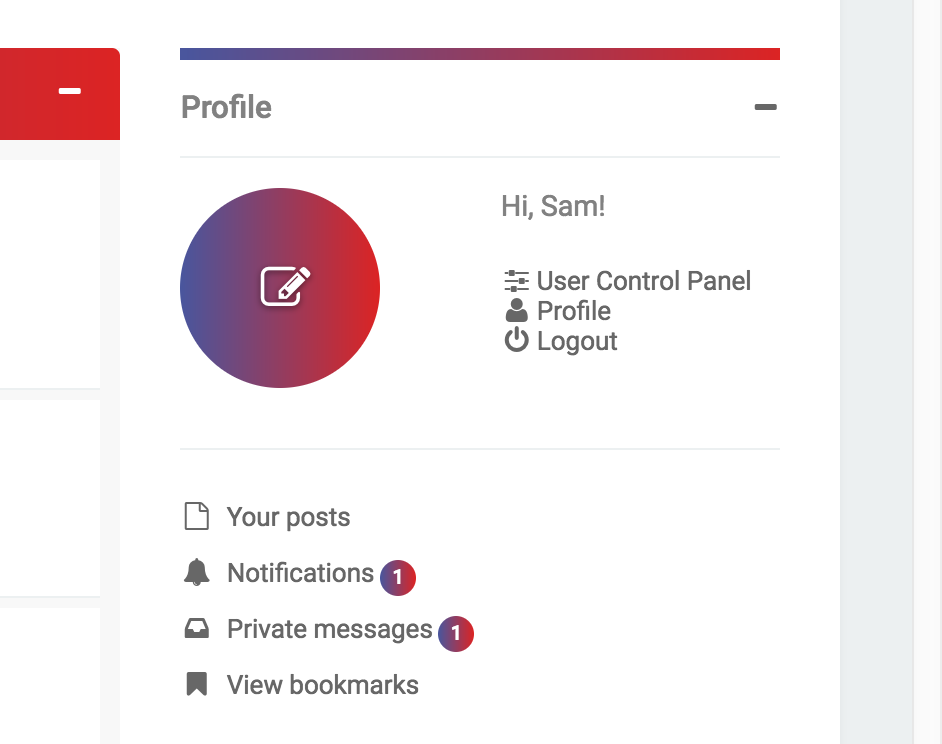The width and height of the screenshot is (942, 744).
Task: Click the page icon next to Your posts
Action: 196,516
